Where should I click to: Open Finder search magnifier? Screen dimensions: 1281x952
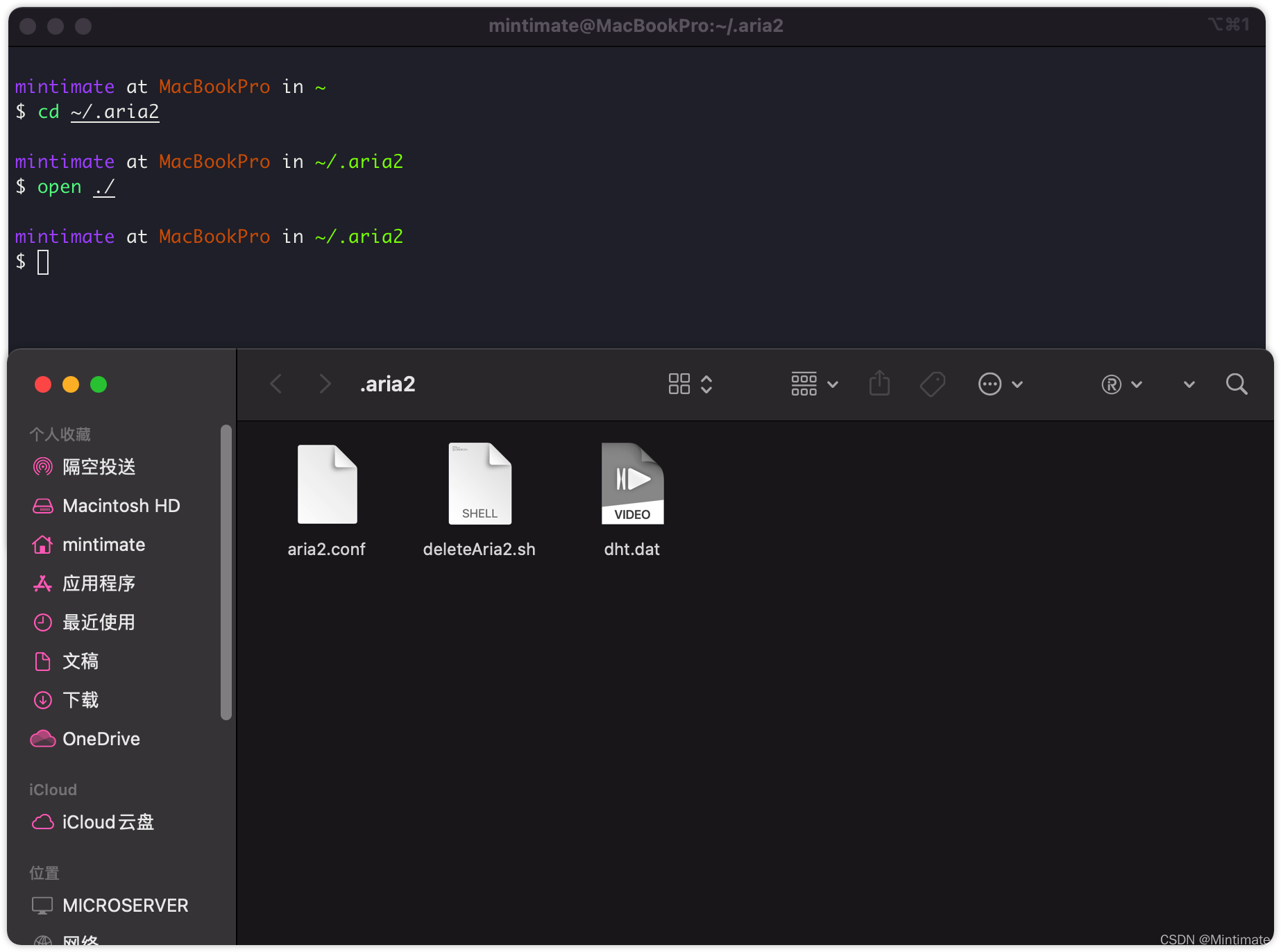coord(1237,384)
